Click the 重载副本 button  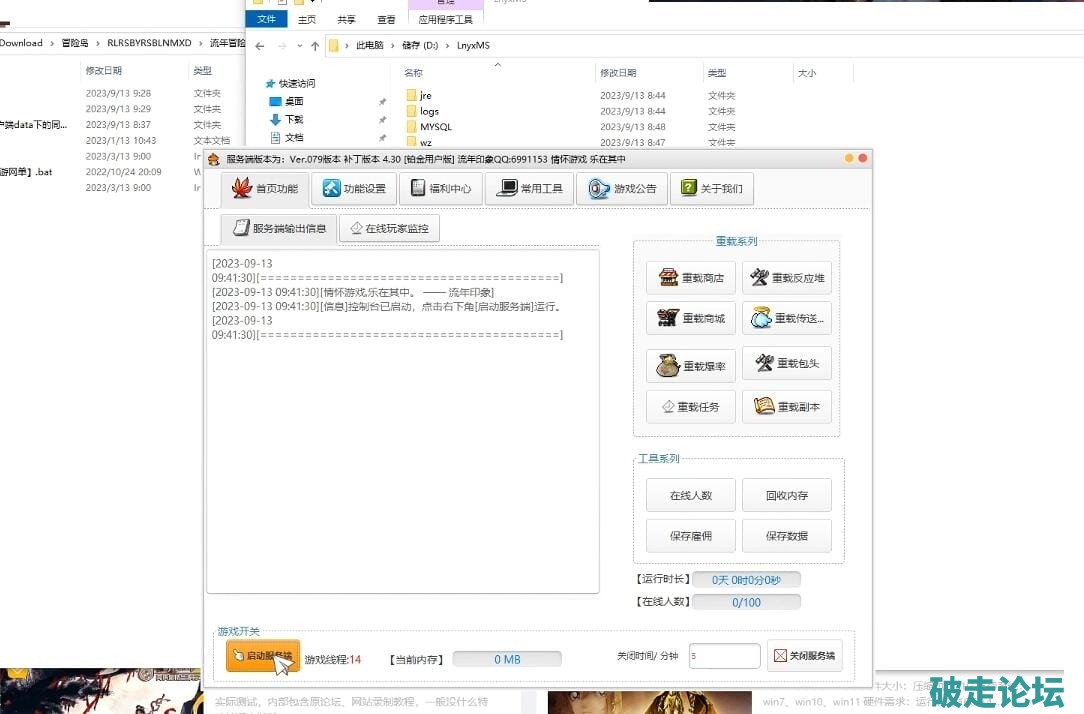(786, 407)
